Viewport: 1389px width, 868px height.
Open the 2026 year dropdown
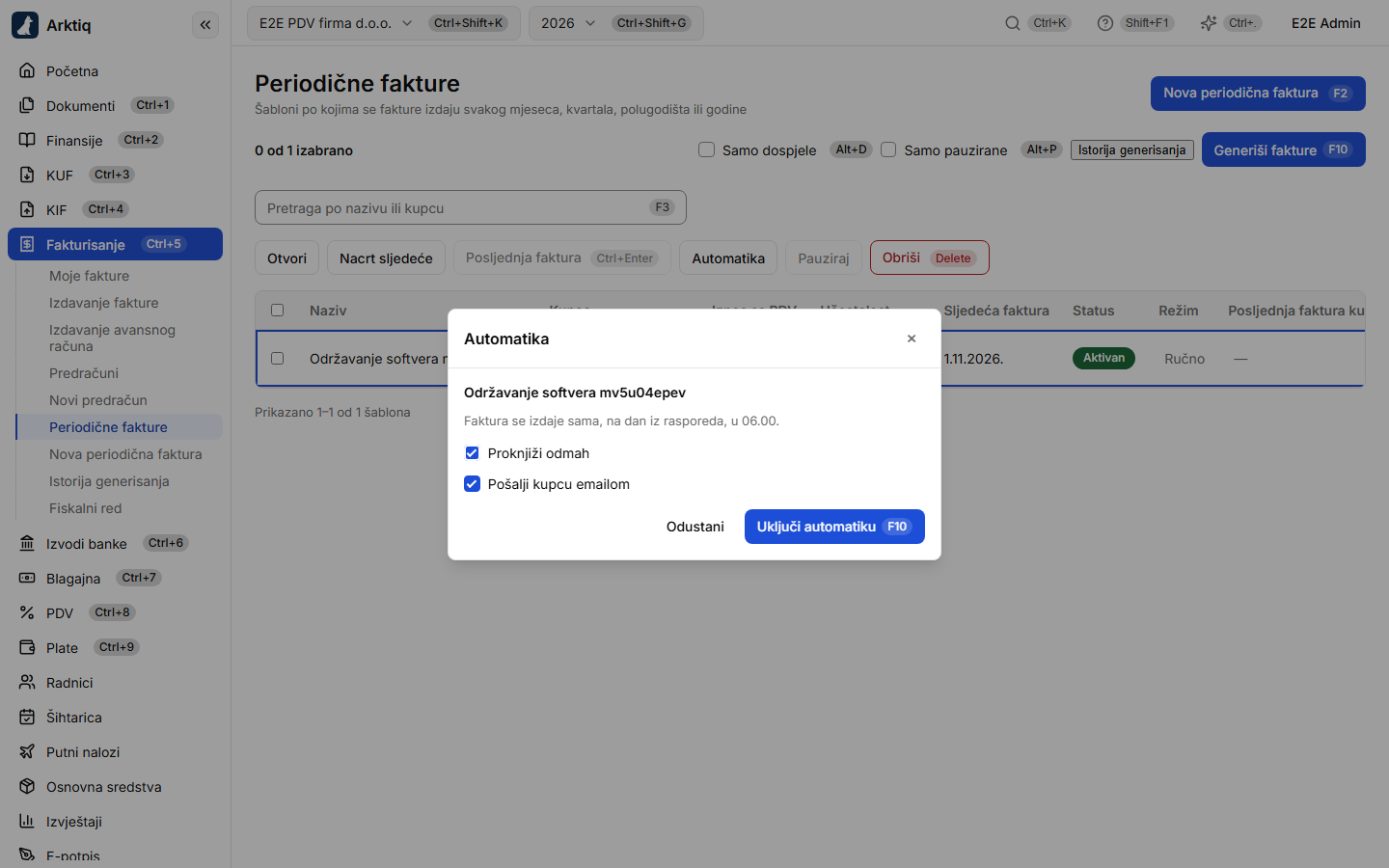616,23
